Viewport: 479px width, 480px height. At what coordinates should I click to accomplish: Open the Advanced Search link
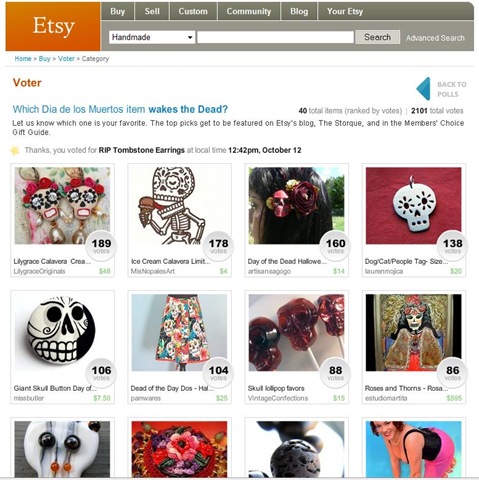pyautogui.click(x=435, y=38)
